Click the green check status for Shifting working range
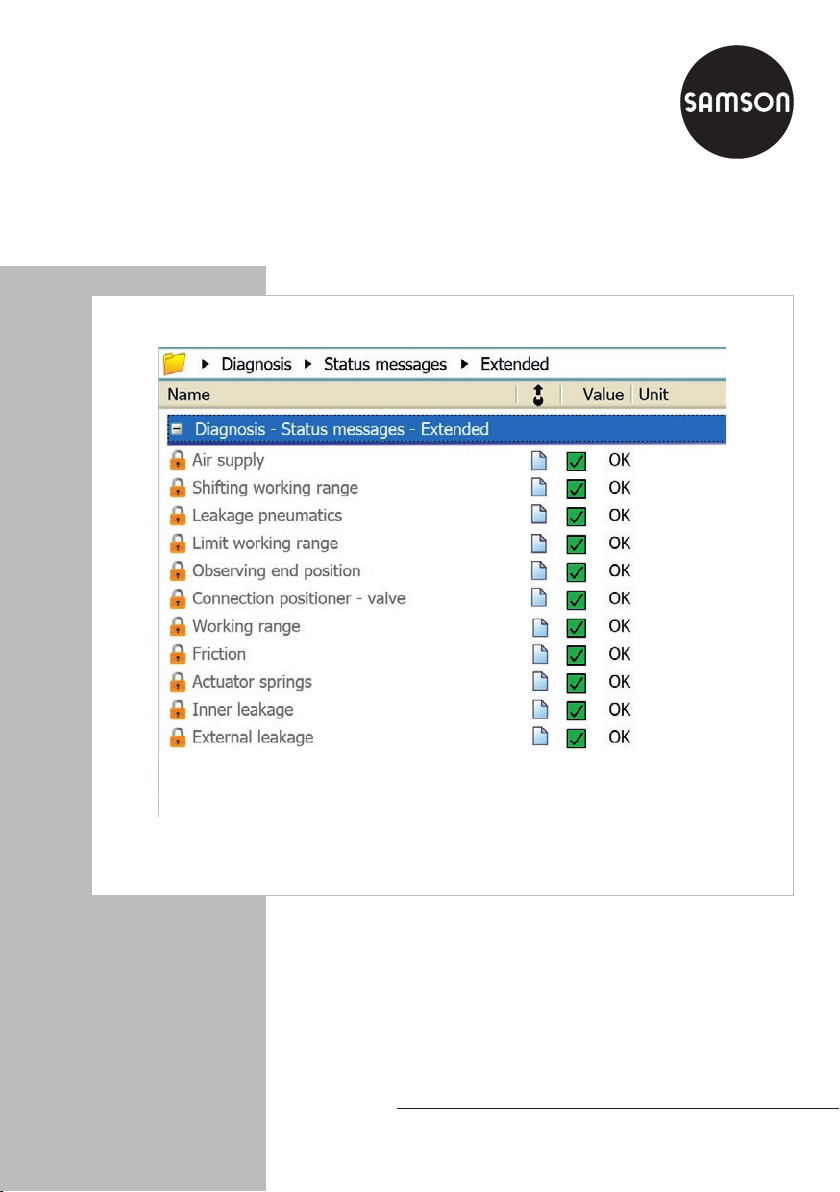Screen dimensions: 840x1192 point(576,489)
